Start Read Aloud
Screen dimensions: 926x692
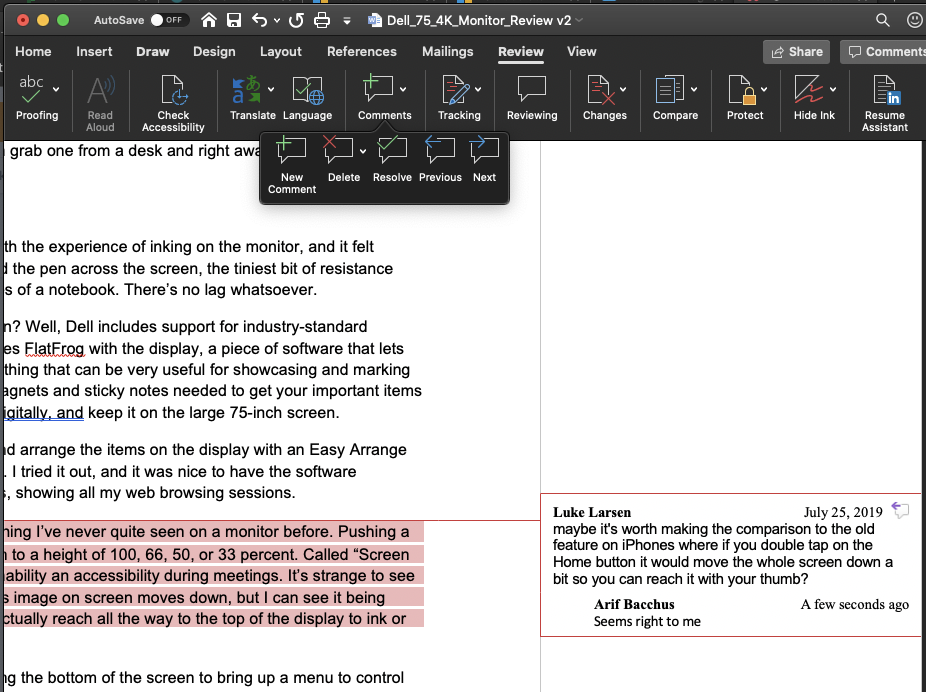pyautogui.click(x=100, y=103)
